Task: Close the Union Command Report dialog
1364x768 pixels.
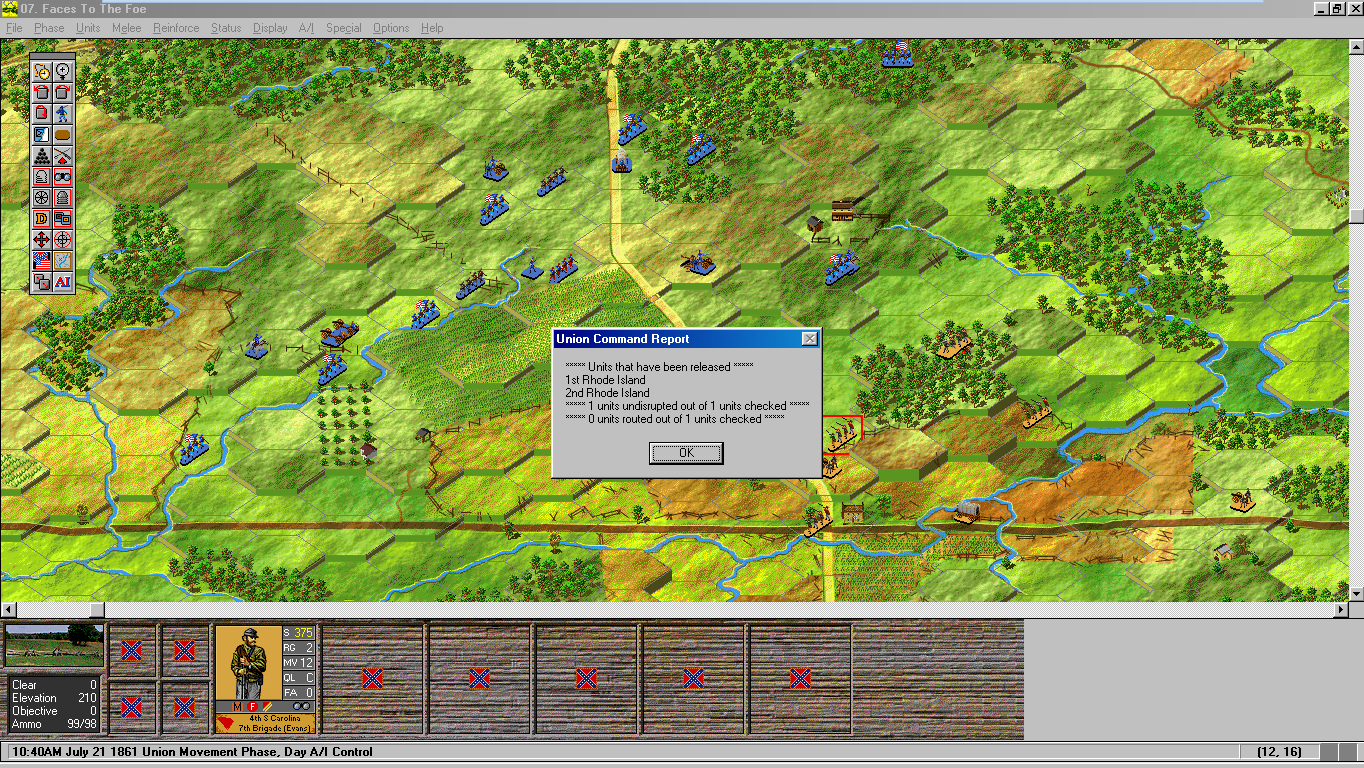Action: tap(809, 339)
